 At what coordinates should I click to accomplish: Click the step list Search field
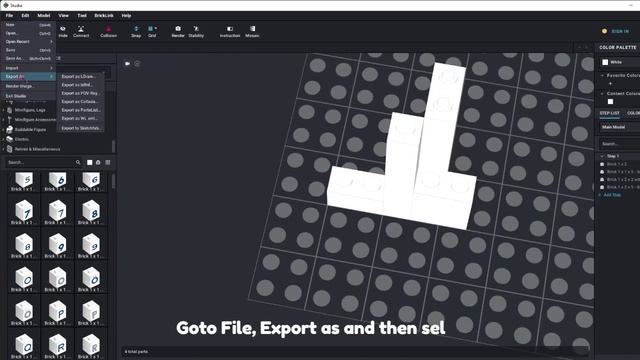click(620, 144)
